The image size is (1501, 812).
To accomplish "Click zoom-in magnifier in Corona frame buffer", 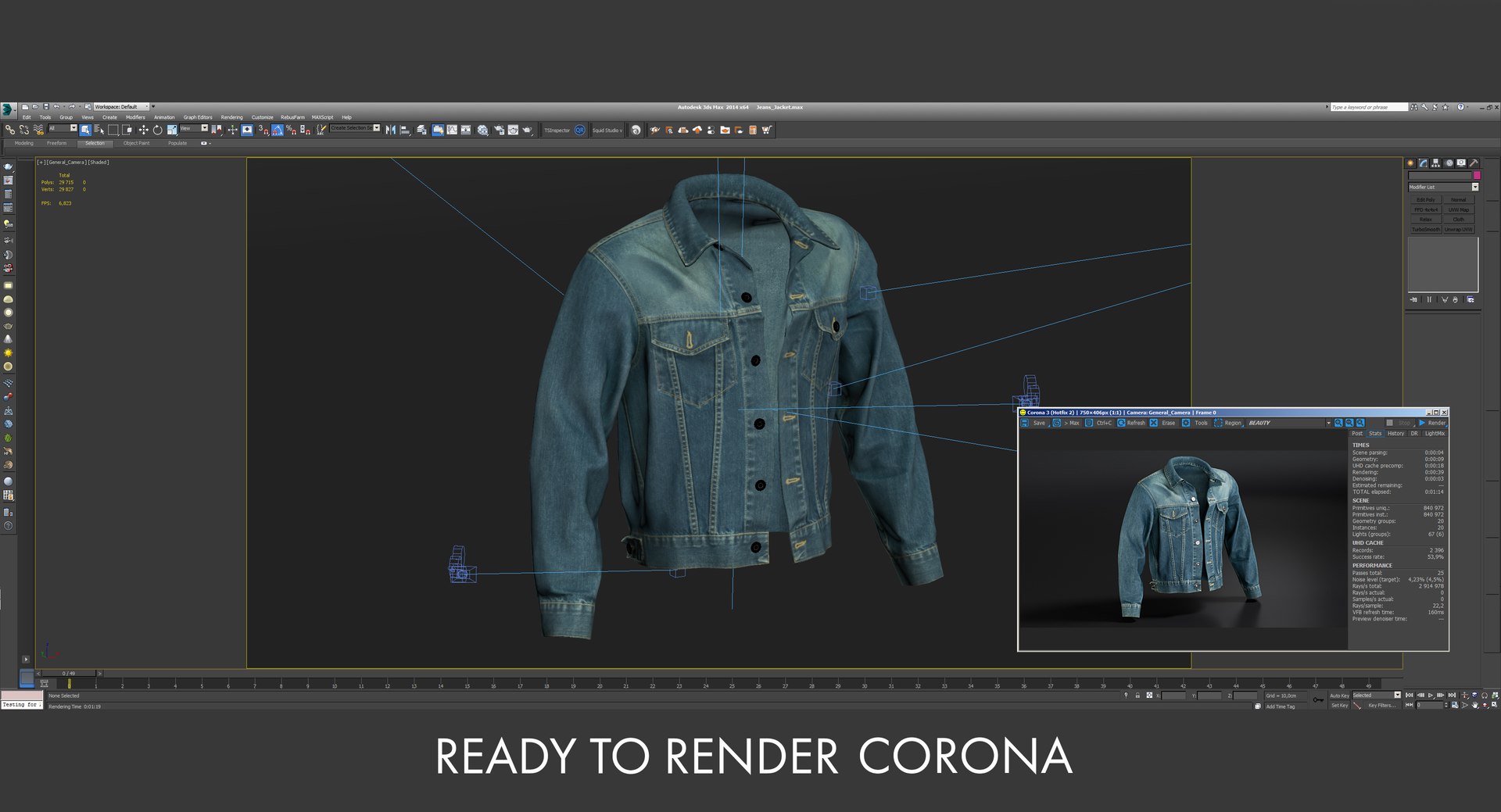I will [x=1338, y=423].
